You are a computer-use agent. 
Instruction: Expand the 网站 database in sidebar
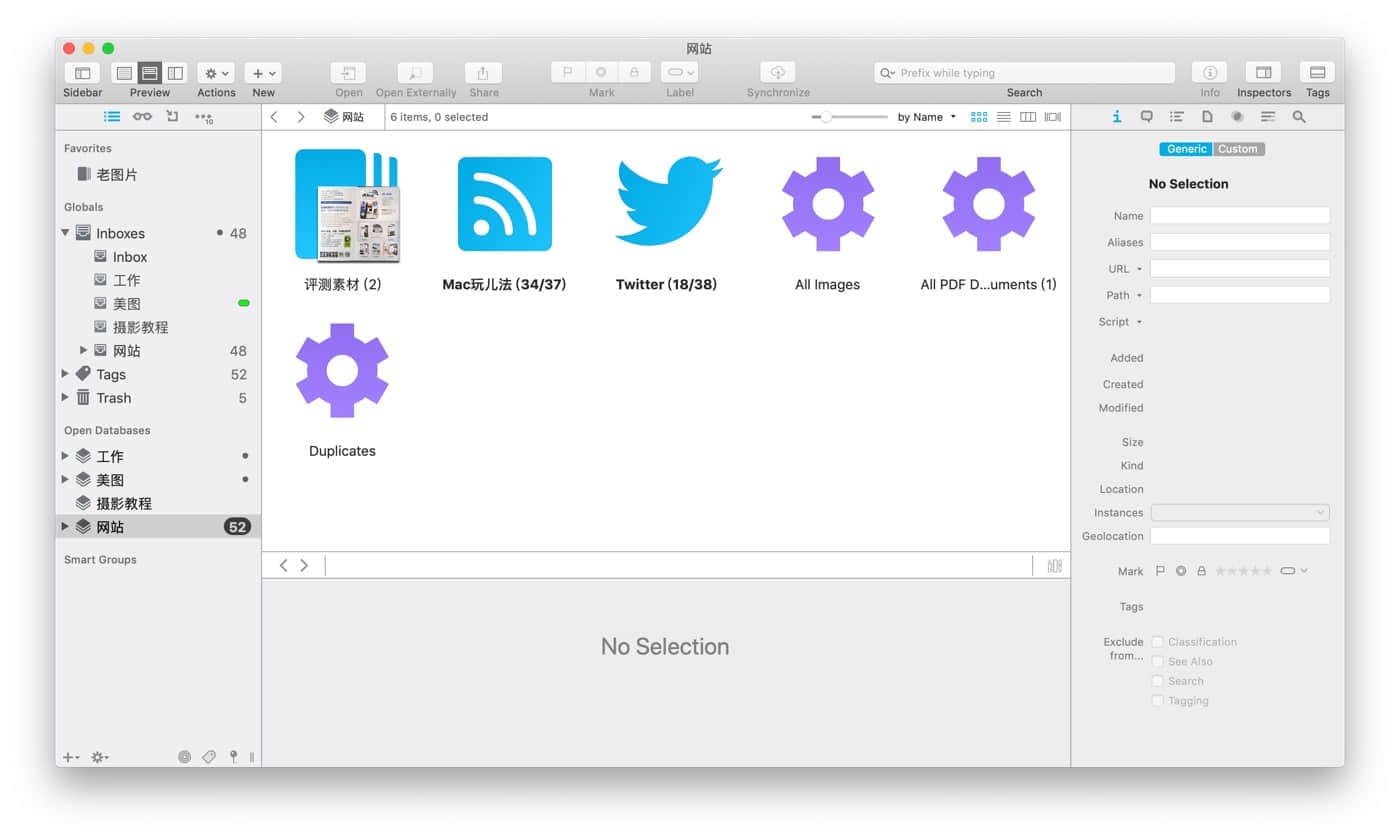tap(66, 527)
